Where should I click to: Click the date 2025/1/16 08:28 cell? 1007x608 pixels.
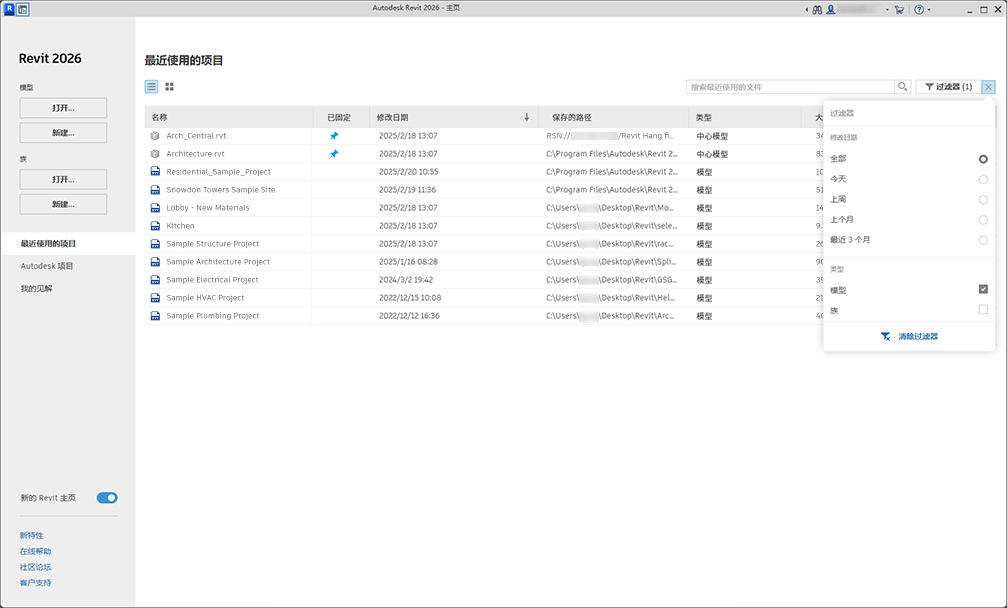coord(408,262)
